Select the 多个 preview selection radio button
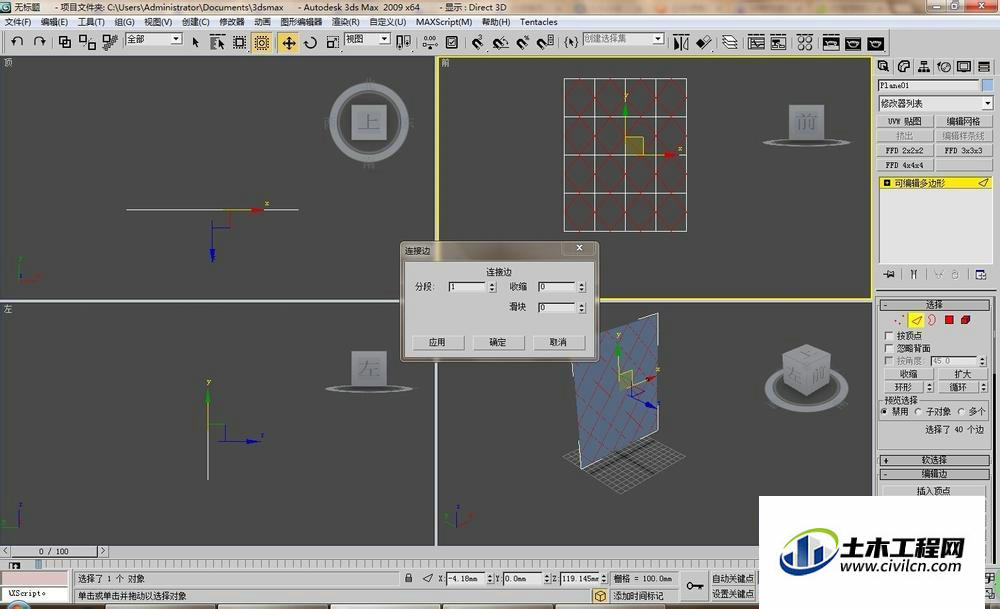The height and width of the screenshot is (609, 1000). click(x=961, y=412)
